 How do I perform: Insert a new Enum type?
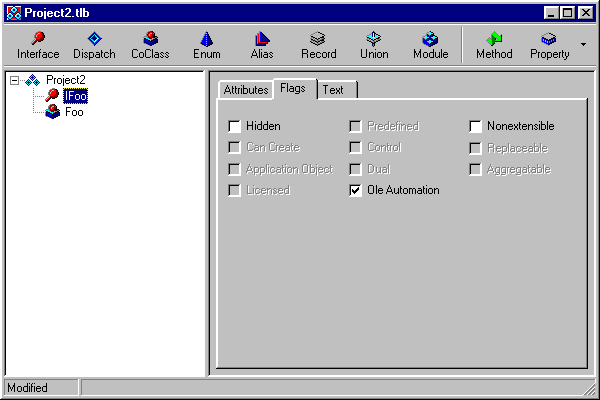207,45
